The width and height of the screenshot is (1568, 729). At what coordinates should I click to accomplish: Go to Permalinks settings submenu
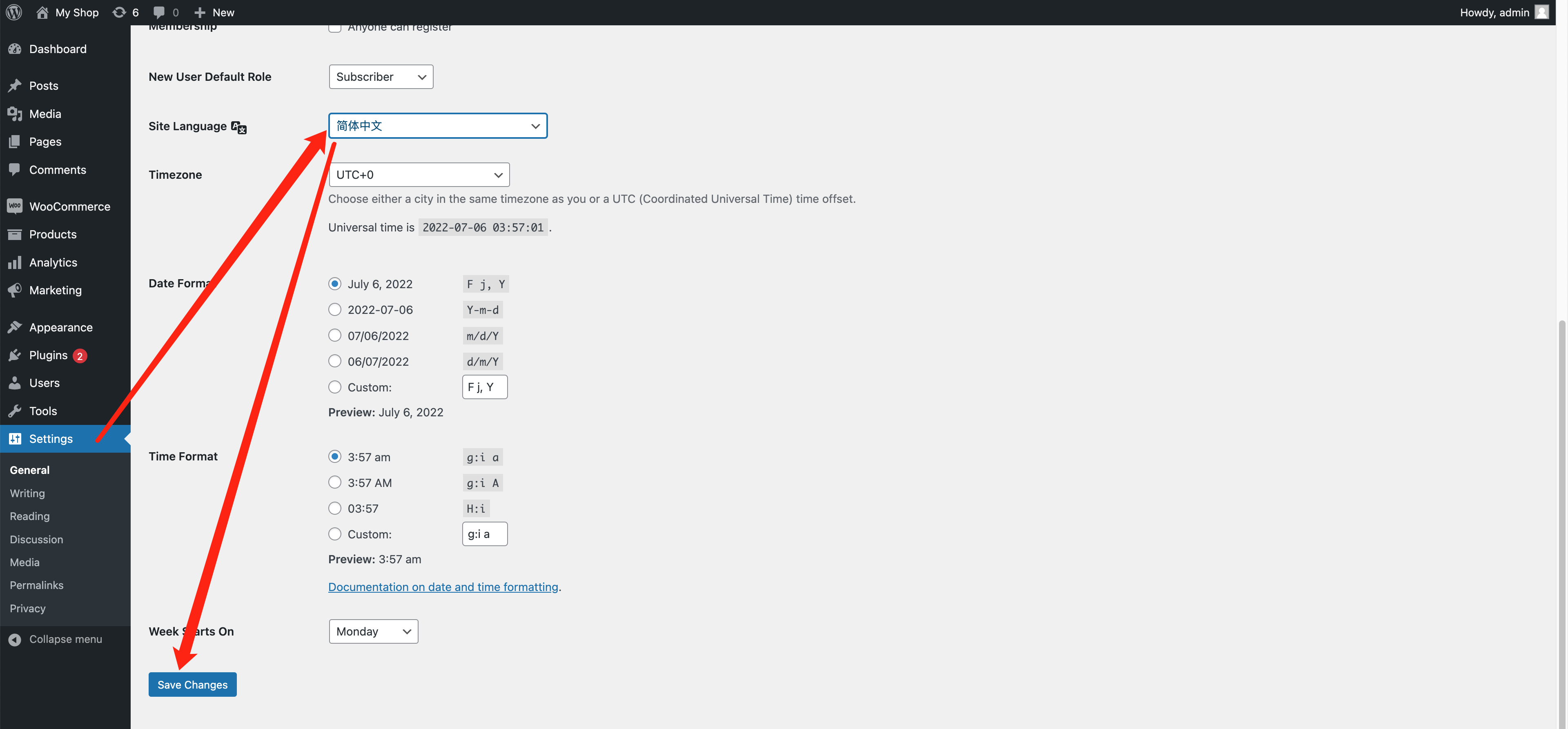pos(36,585)
